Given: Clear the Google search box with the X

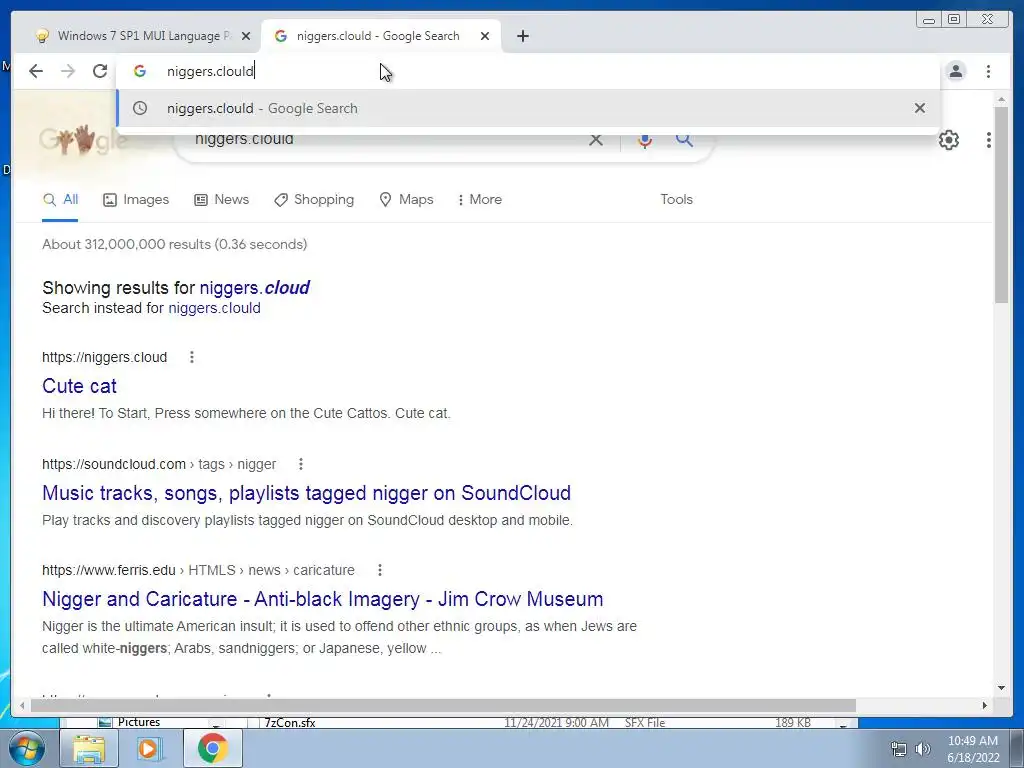Looking at the screenshot, I should (596, 139).
